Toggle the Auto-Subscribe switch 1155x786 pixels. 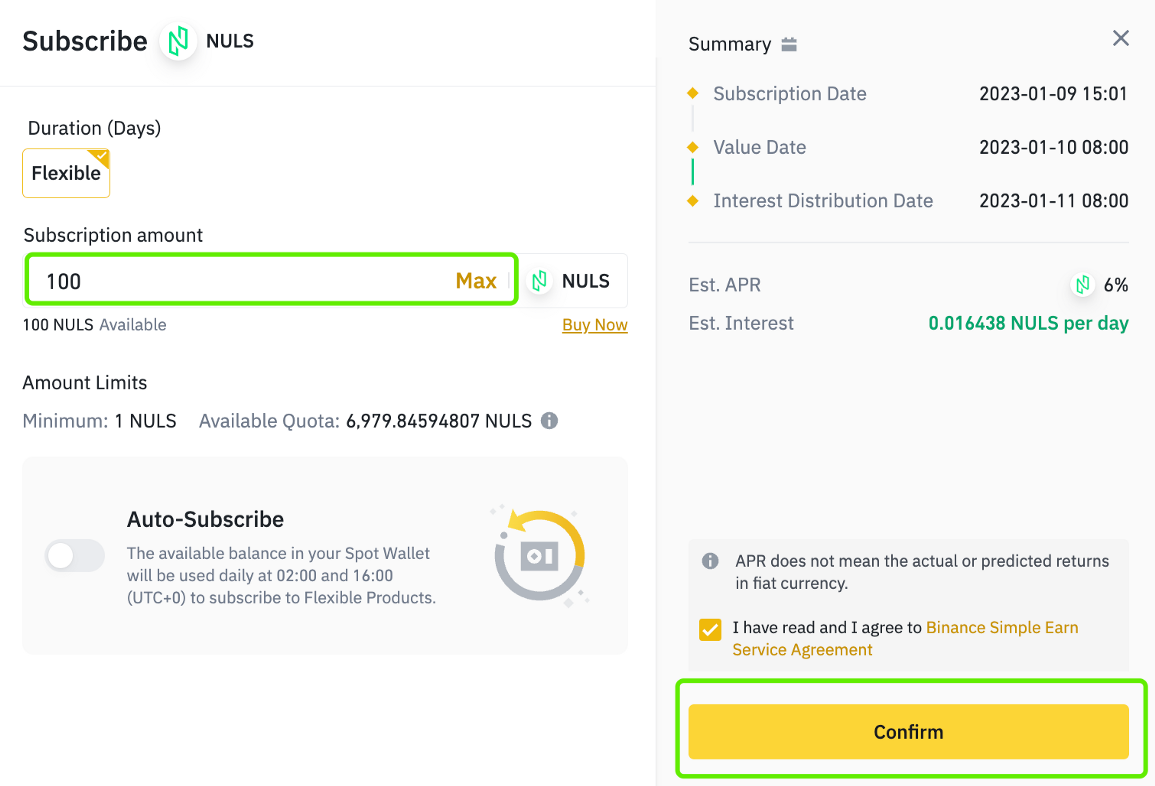(74, 555)
